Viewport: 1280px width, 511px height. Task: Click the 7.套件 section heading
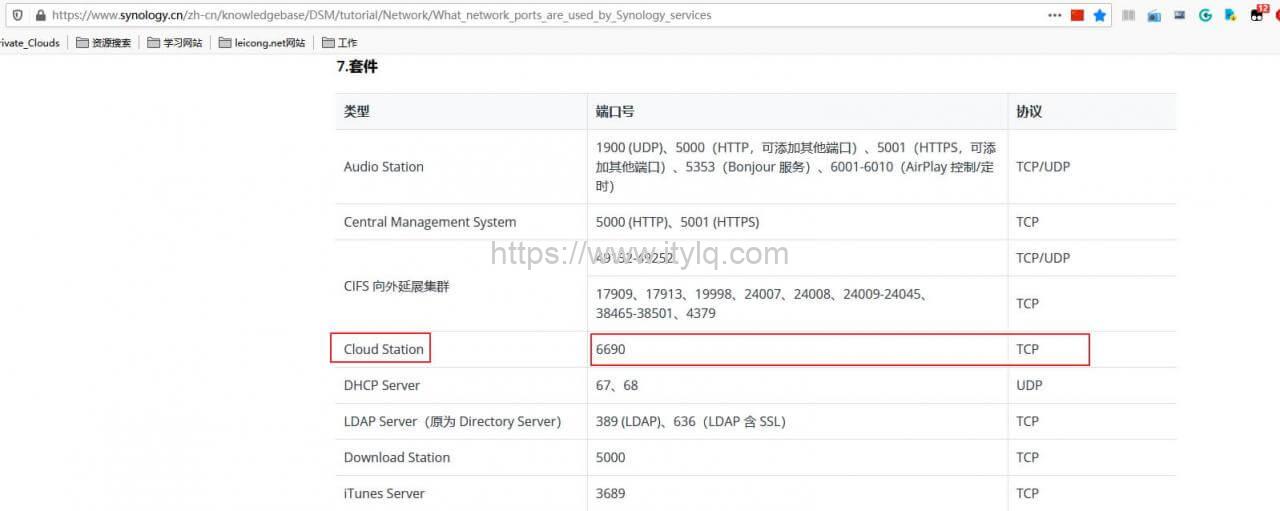tap(357, 67)
